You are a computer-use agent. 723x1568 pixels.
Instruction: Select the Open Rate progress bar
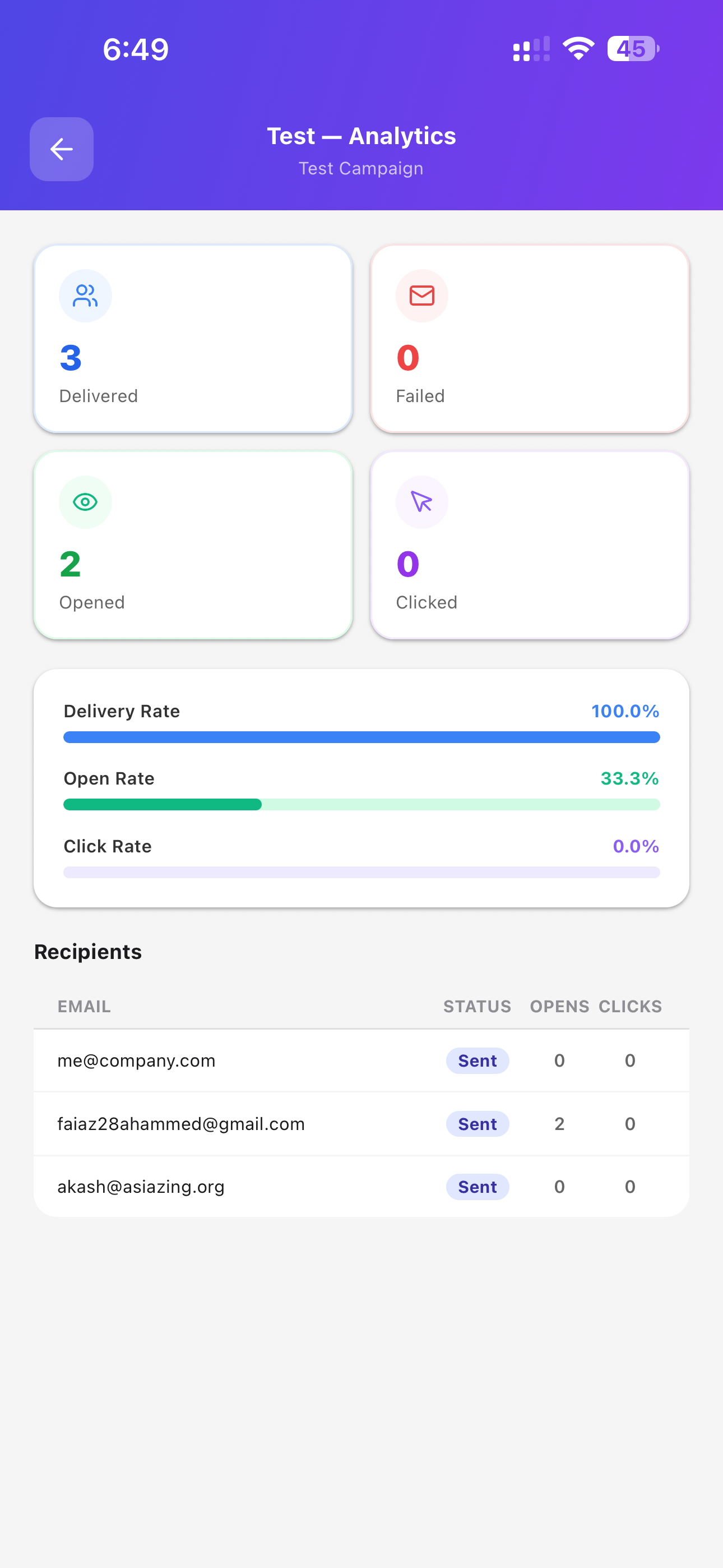[x=361, y=805]
